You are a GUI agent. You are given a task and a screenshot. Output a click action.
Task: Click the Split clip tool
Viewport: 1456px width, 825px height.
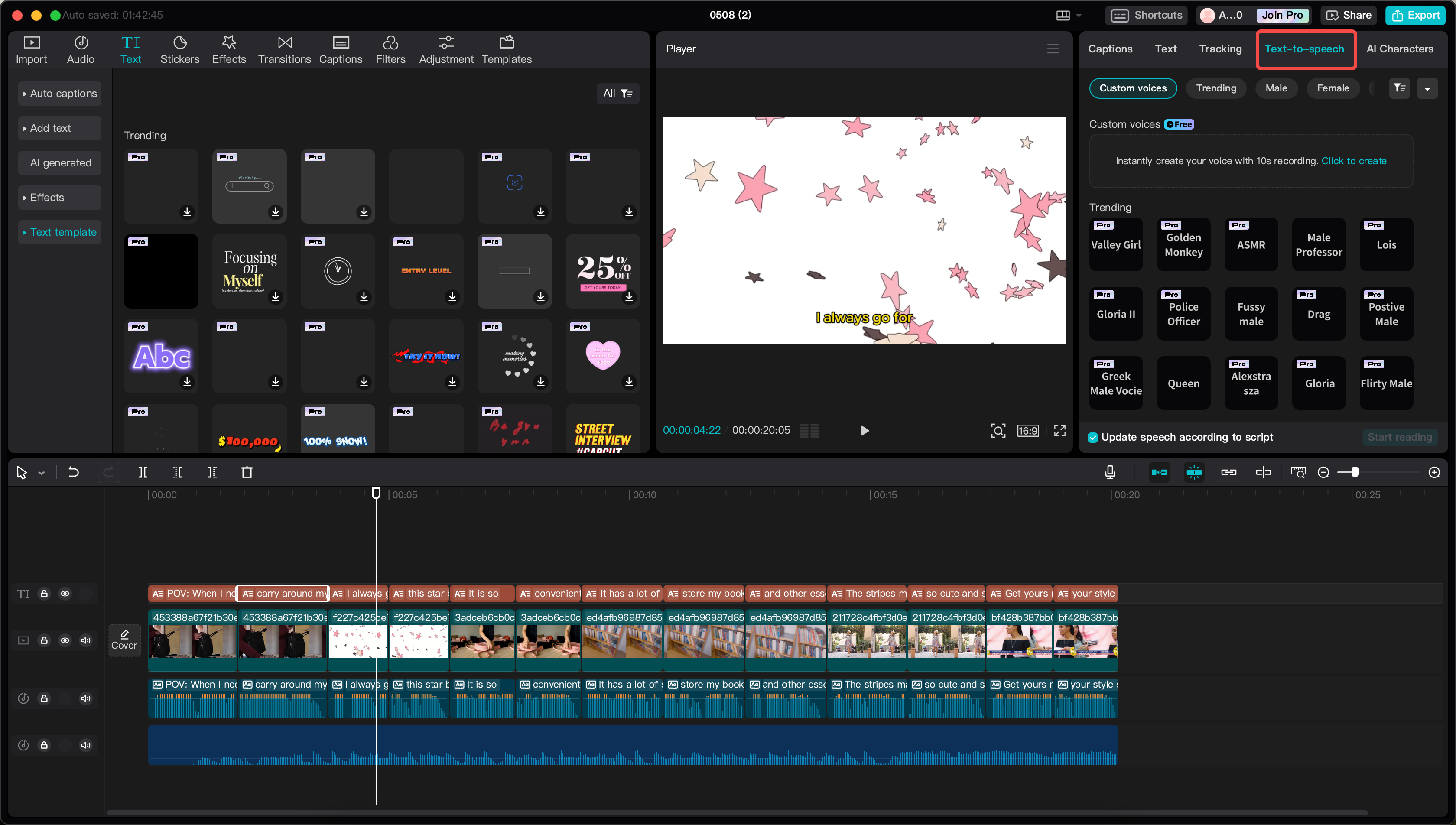[143, 473]
